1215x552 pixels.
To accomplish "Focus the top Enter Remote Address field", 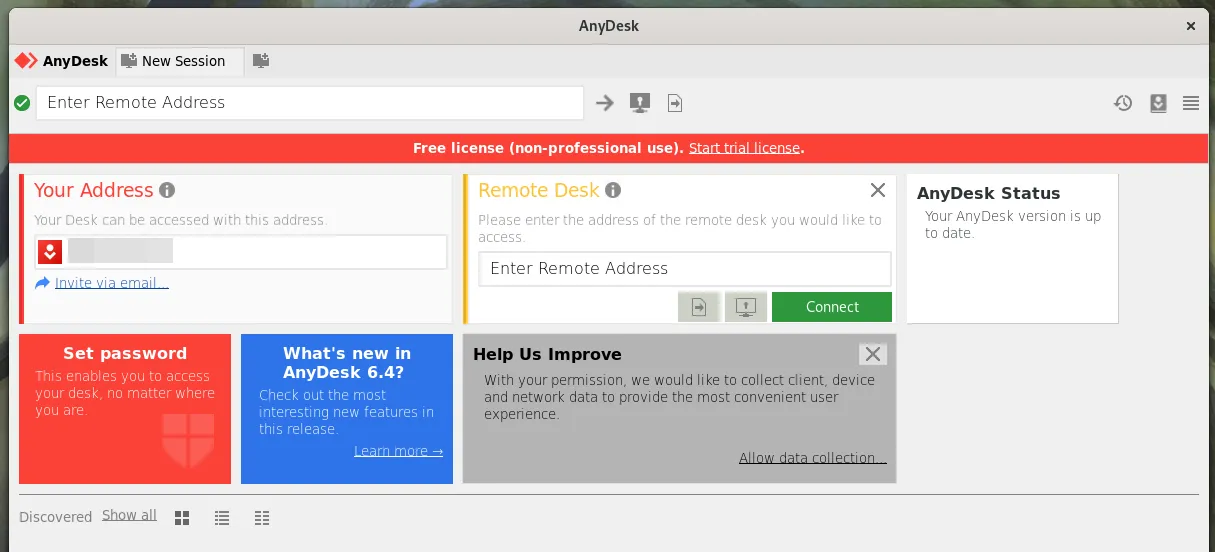I will pyautogui.click(x=310, y=103).
